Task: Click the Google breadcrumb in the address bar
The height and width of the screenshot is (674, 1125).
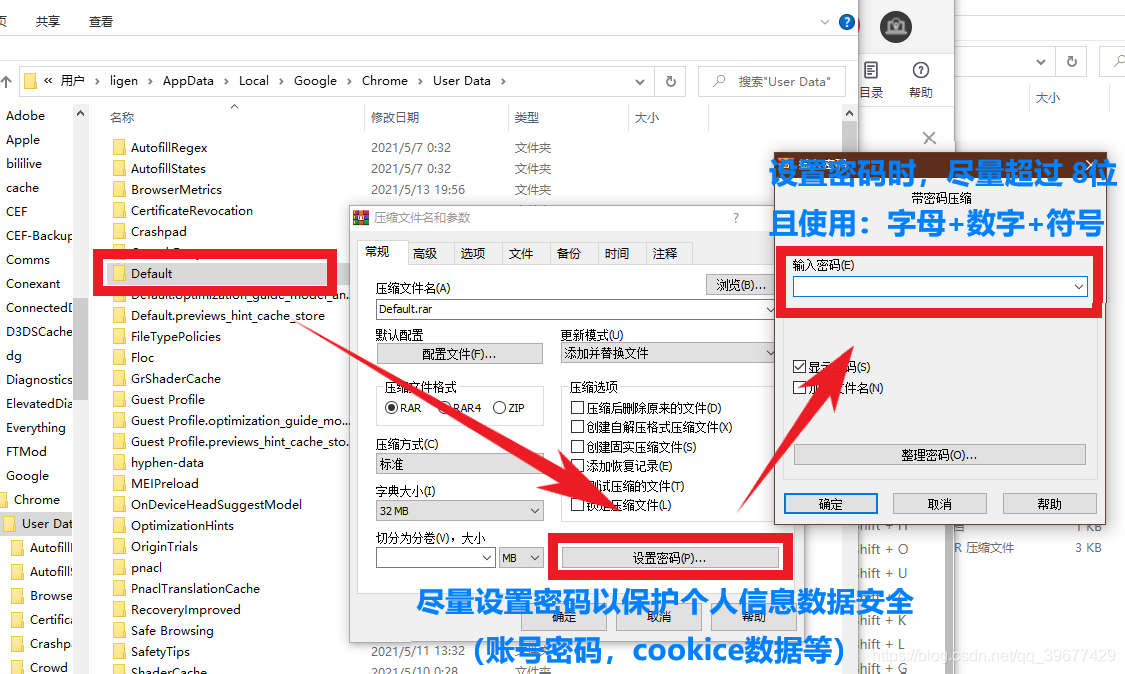Action: click(x=315, y=81)
